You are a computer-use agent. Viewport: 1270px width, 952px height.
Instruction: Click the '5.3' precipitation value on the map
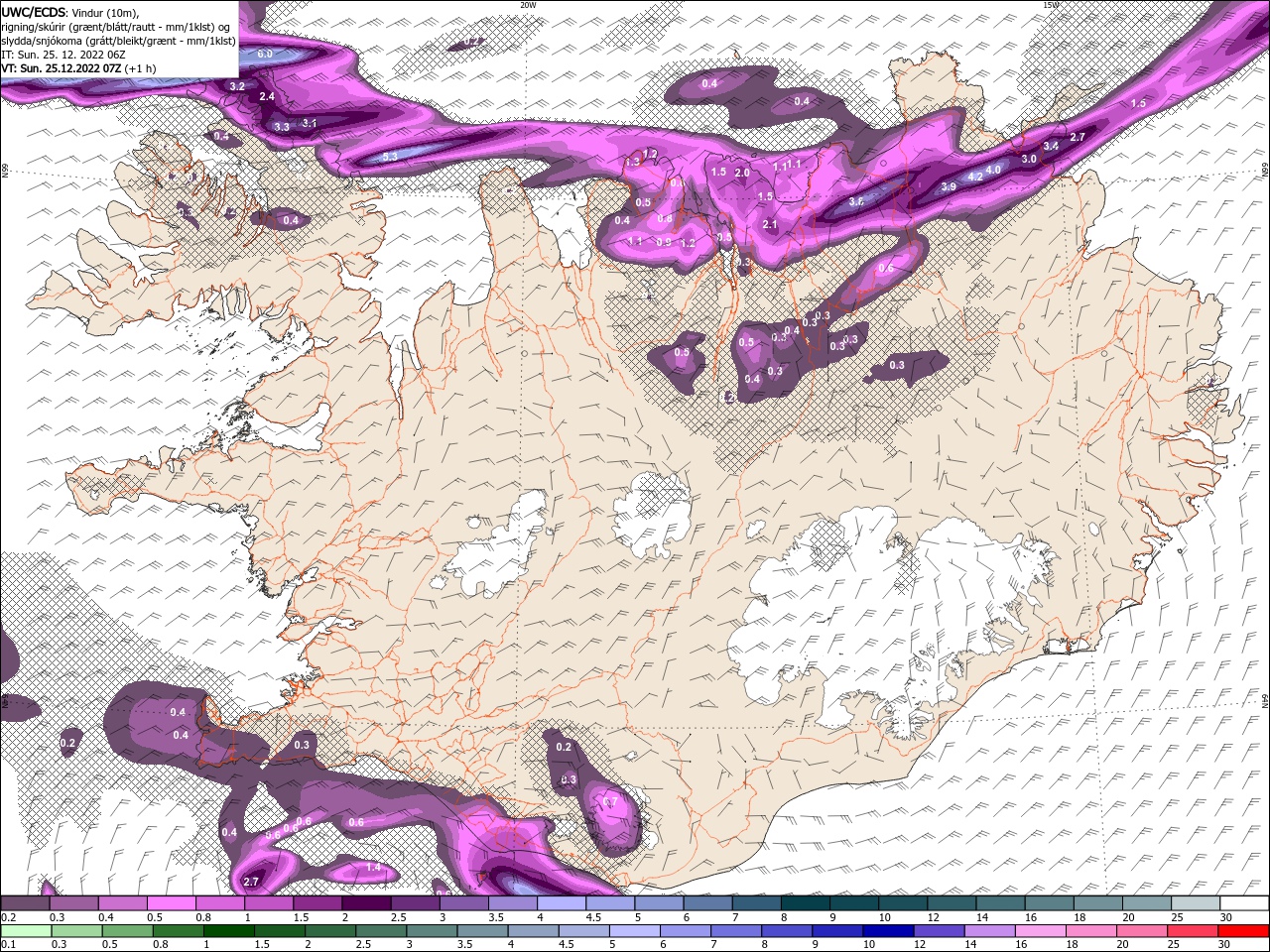[x=390, y=157]
